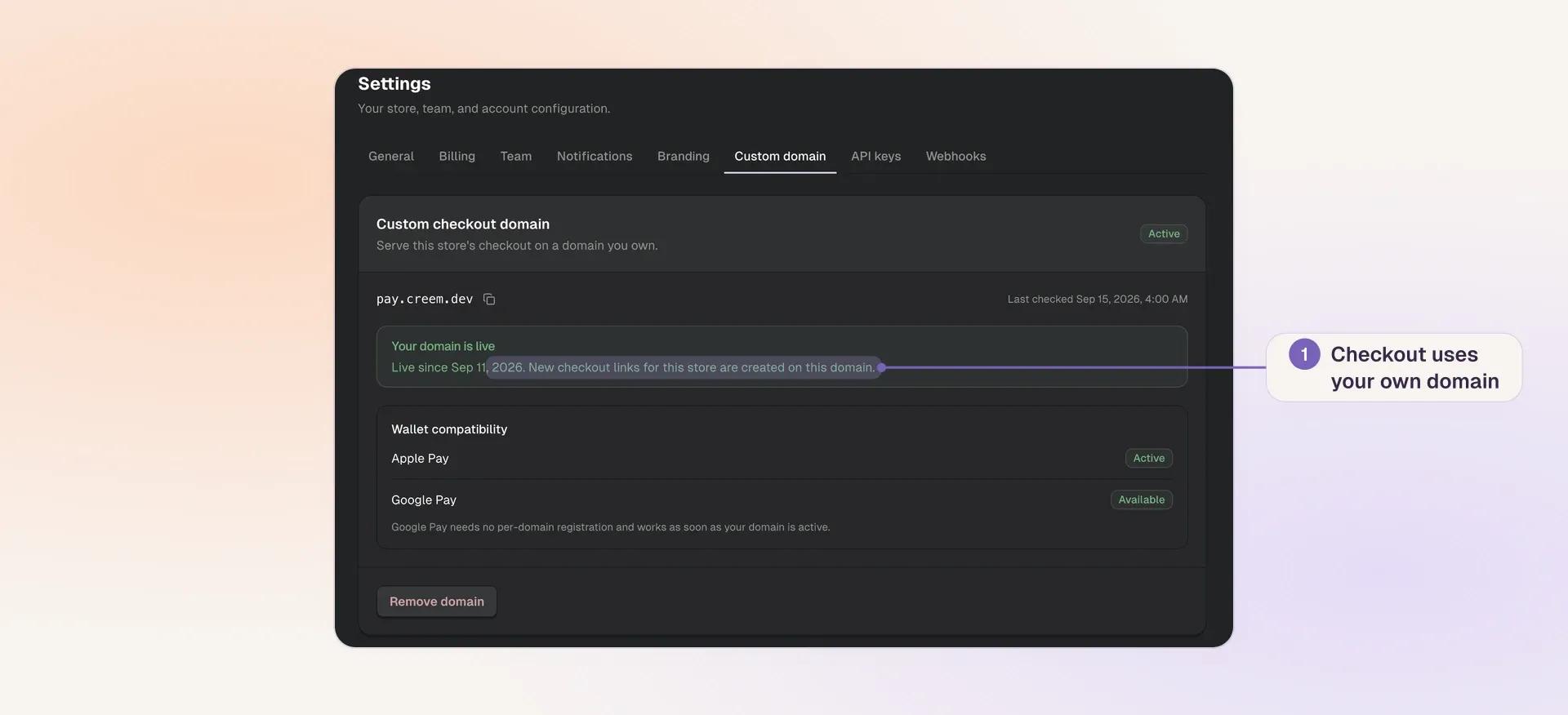This screenshot has width=1568, height=715.
Task: Click the 'Live since Sep 11' status line
Action: click(x=633, y=367)
